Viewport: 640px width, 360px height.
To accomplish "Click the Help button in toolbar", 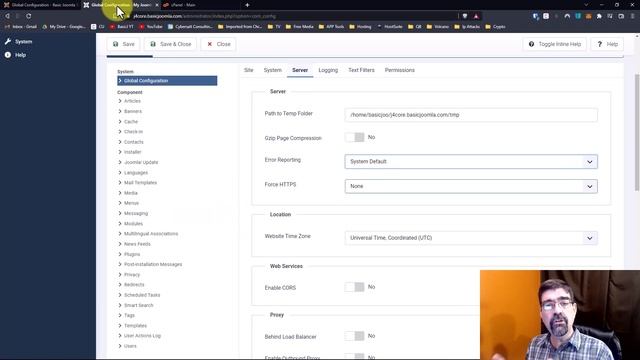I will (x=607, y=44).
